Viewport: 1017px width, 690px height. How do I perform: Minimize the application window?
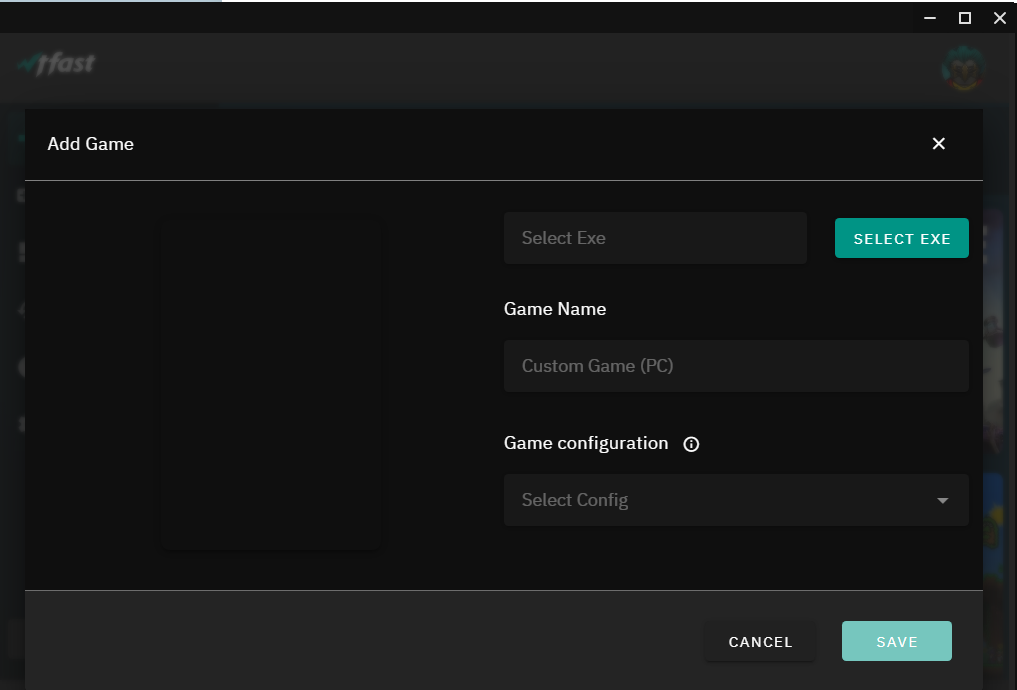coord(930,17)
